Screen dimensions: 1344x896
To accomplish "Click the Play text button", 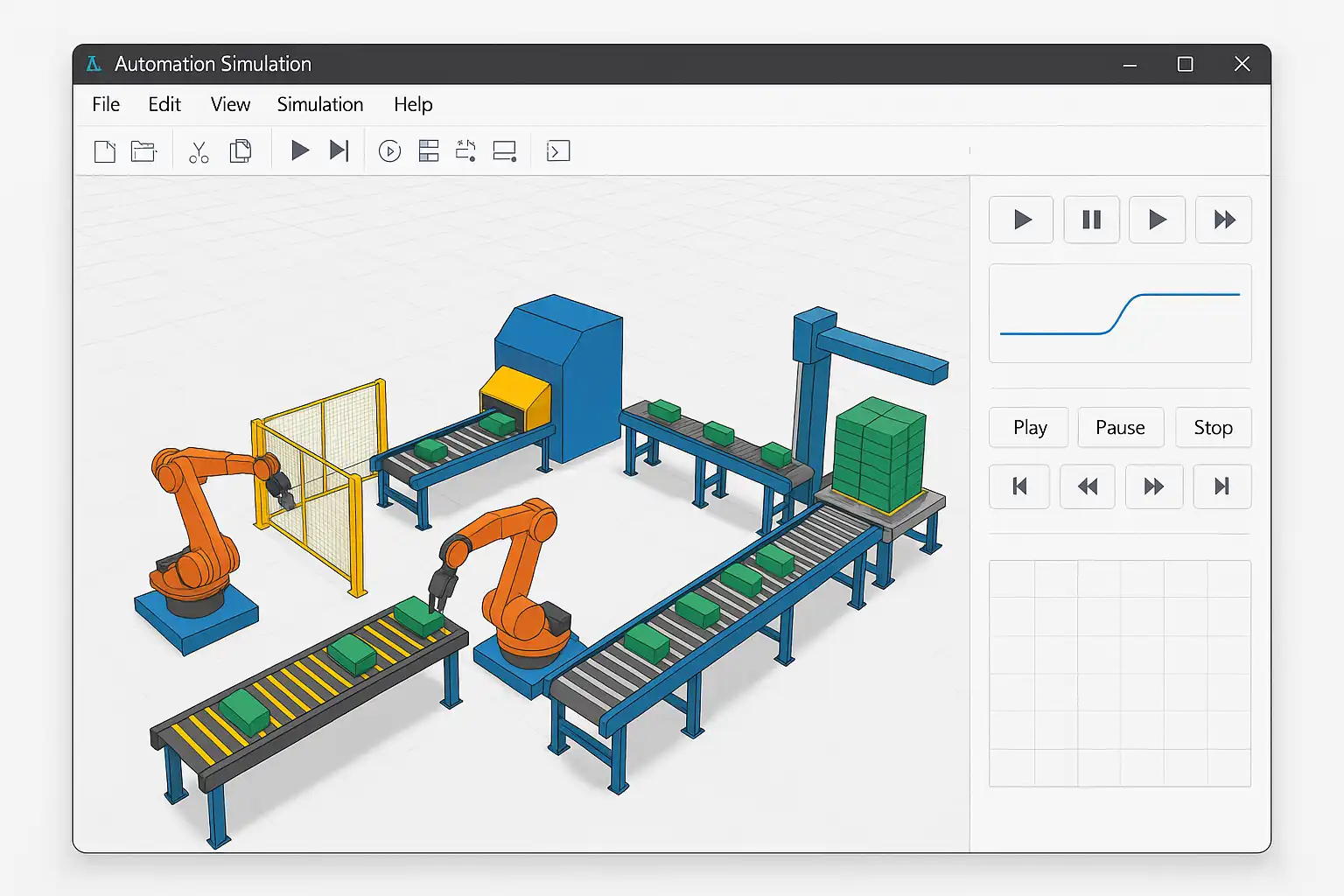I will tap(1029, 427).
